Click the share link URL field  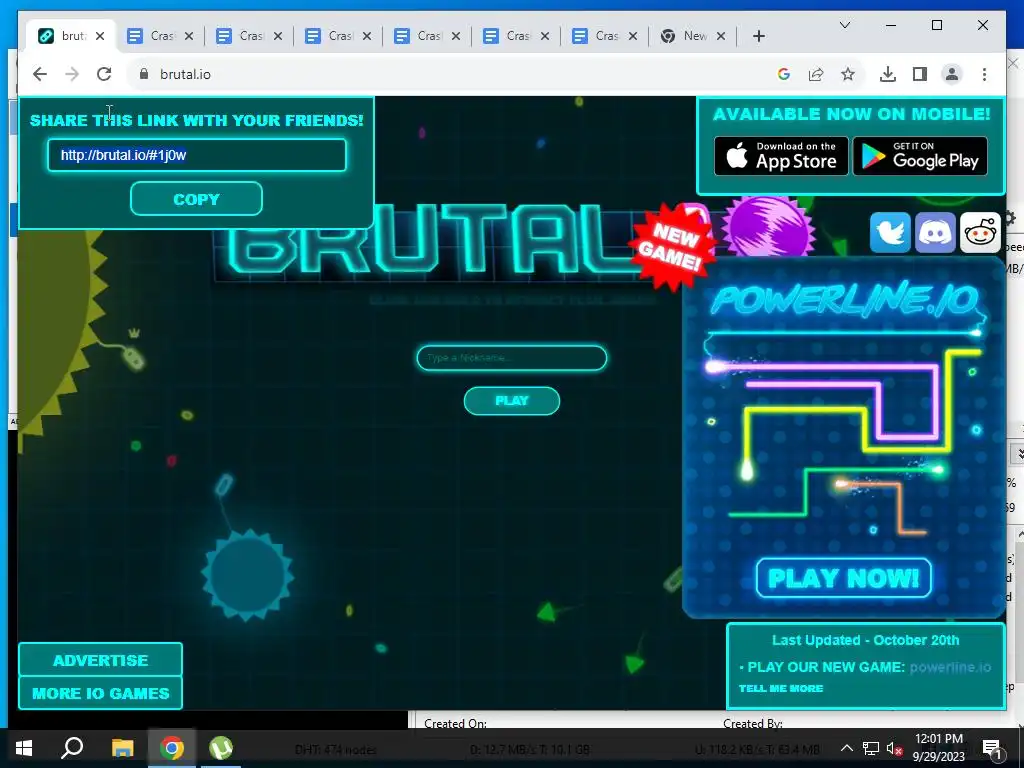pos(197,155)
